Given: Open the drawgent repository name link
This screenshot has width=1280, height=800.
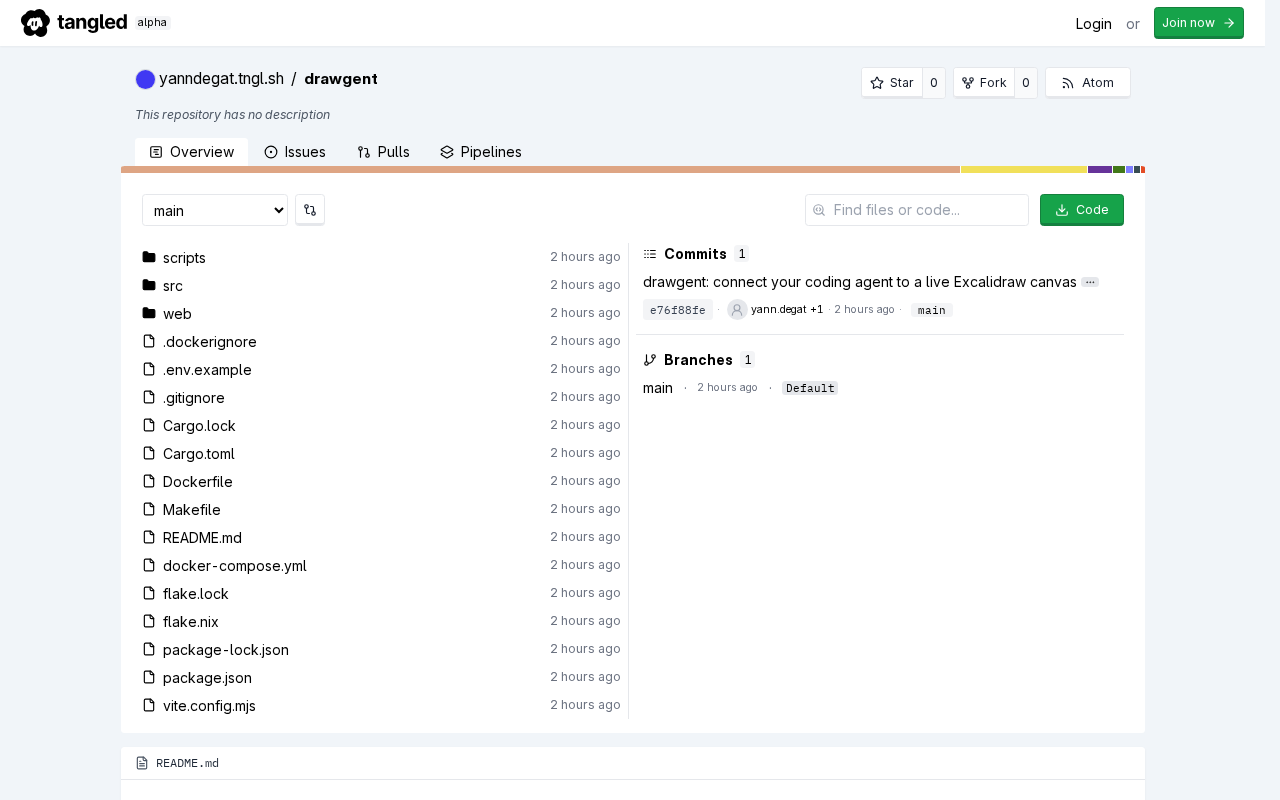Looking at the screenshot, I should coord(341,79).
